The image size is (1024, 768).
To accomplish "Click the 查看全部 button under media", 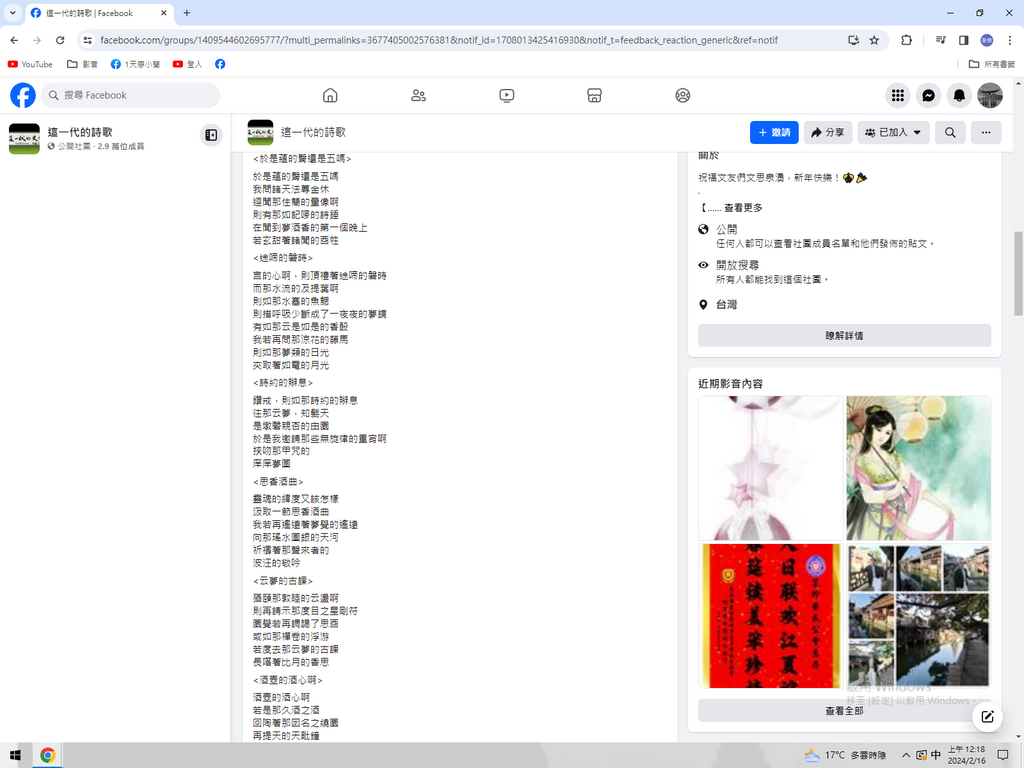I will [x=843, y=710].
